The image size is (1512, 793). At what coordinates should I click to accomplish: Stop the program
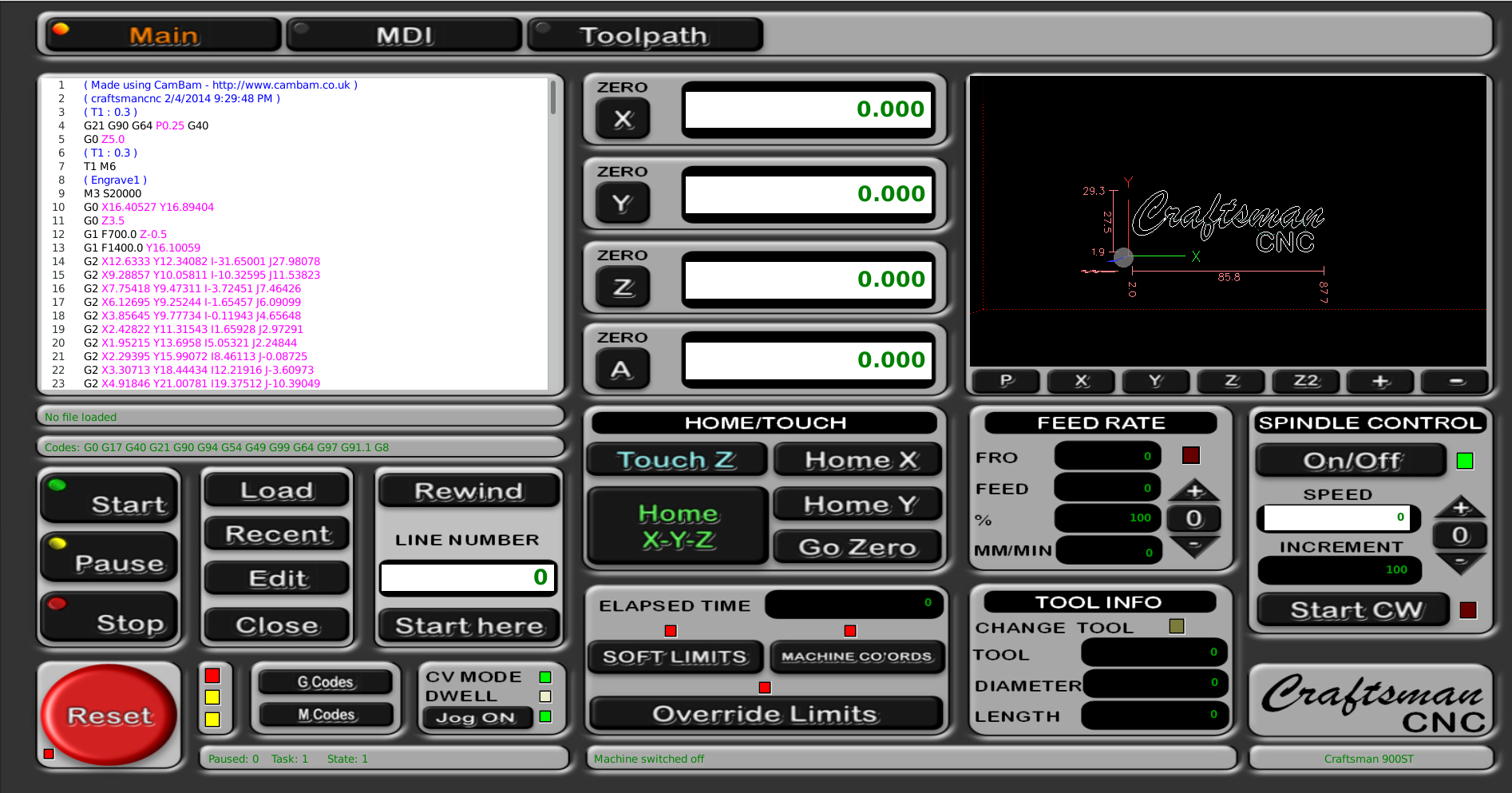pos(109,617)
